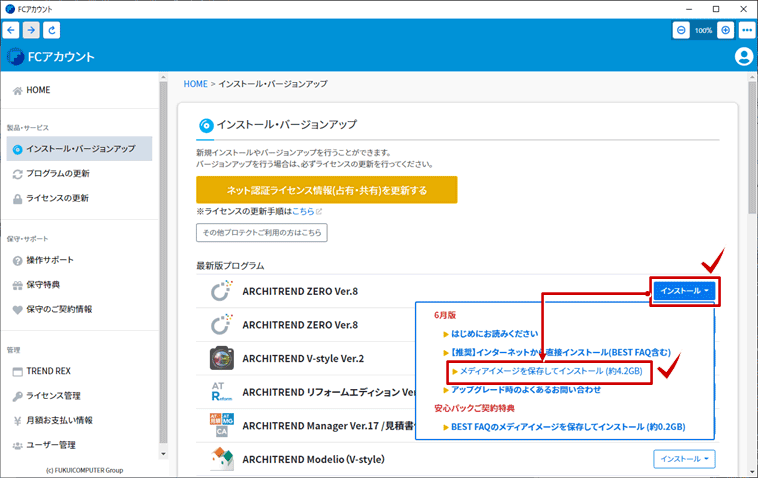
Task: Click the first ARCHITREND ZERO Ver.8 product name
Action: (300, 291)
